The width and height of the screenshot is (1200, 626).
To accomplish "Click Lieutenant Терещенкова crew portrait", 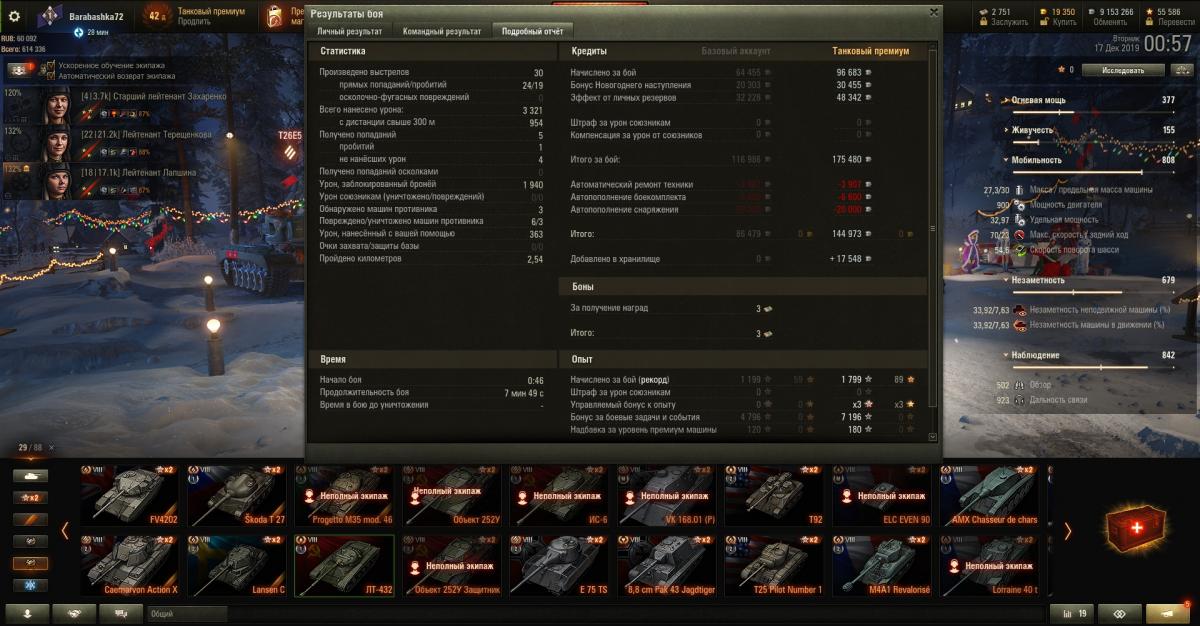I will [55, 143].
